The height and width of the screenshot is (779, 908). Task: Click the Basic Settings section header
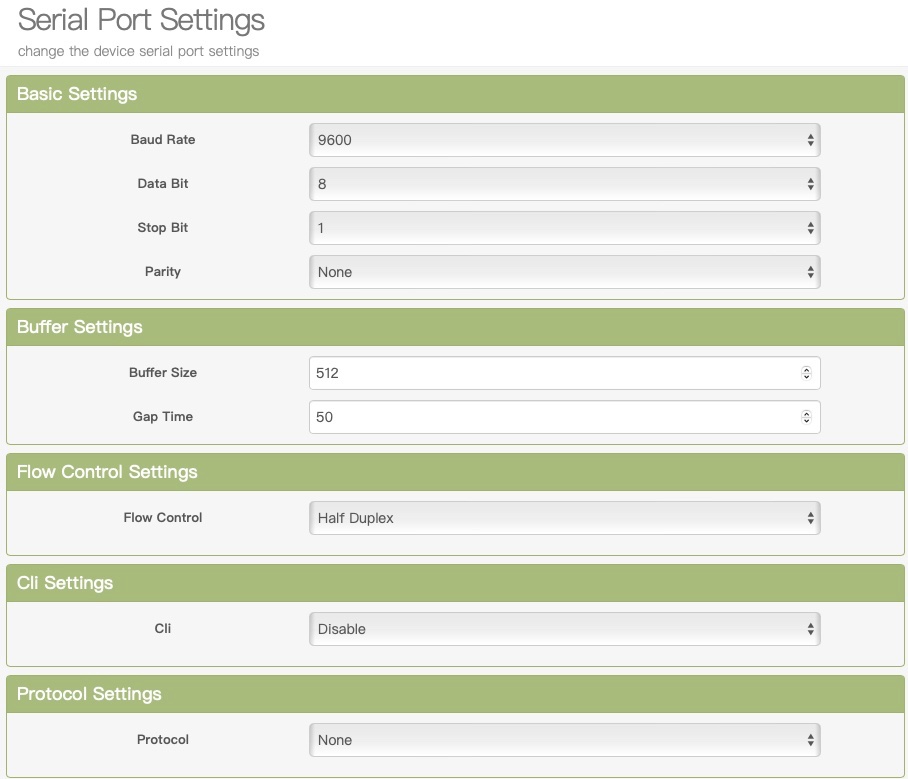click(77, 94)
